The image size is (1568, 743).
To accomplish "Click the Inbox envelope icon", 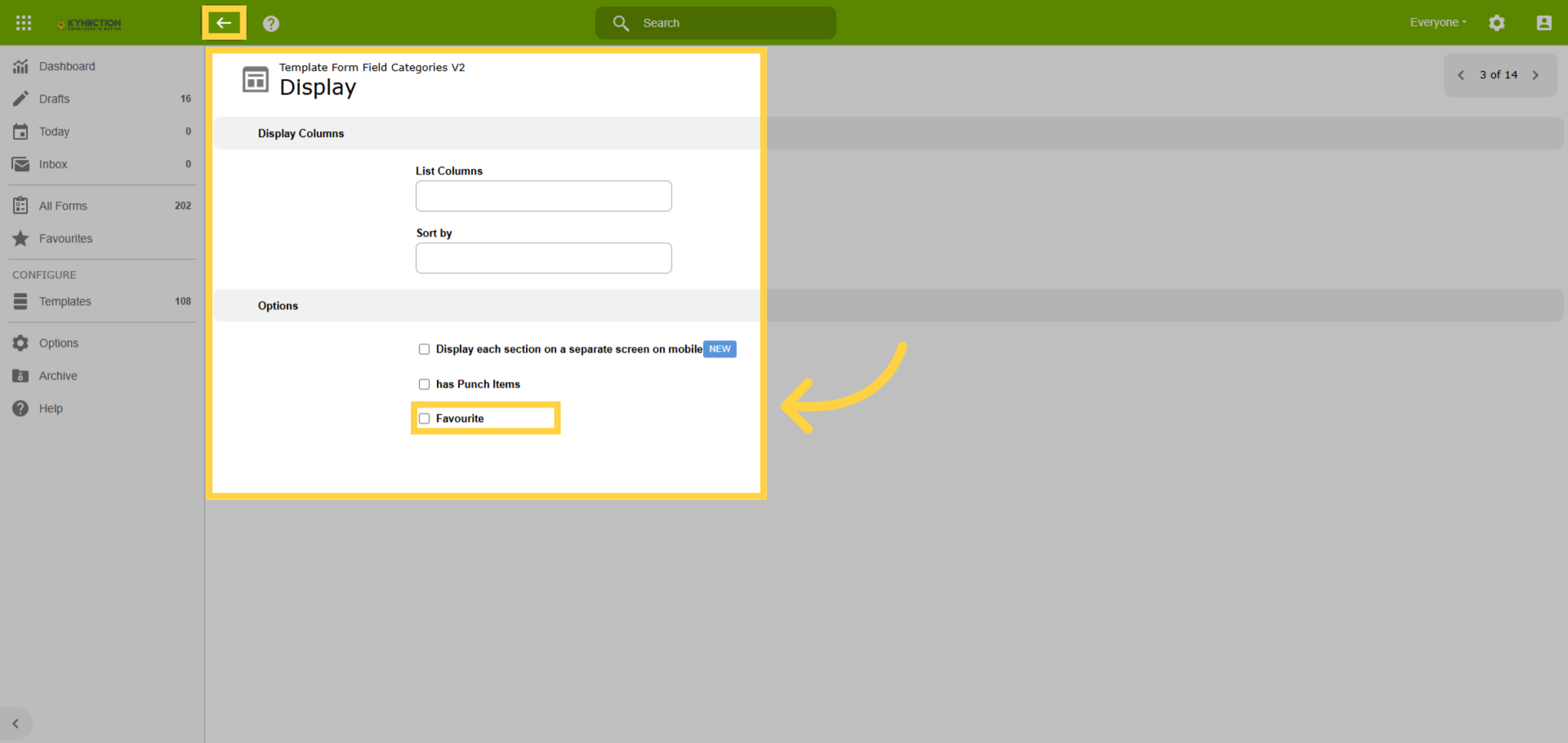I will [x=21, y=164].
